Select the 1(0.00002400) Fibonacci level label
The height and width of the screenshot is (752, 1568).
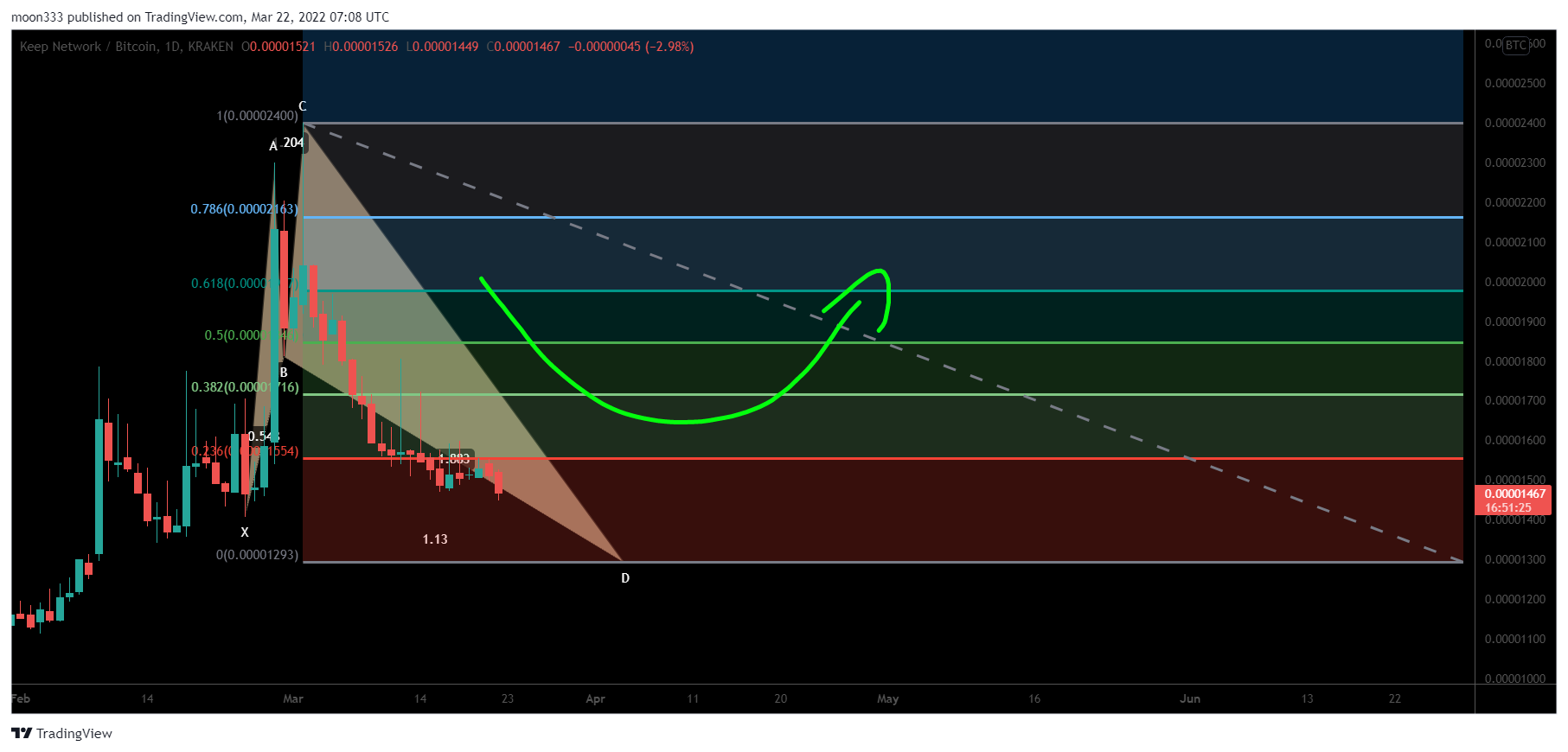(x=257, y=116)
